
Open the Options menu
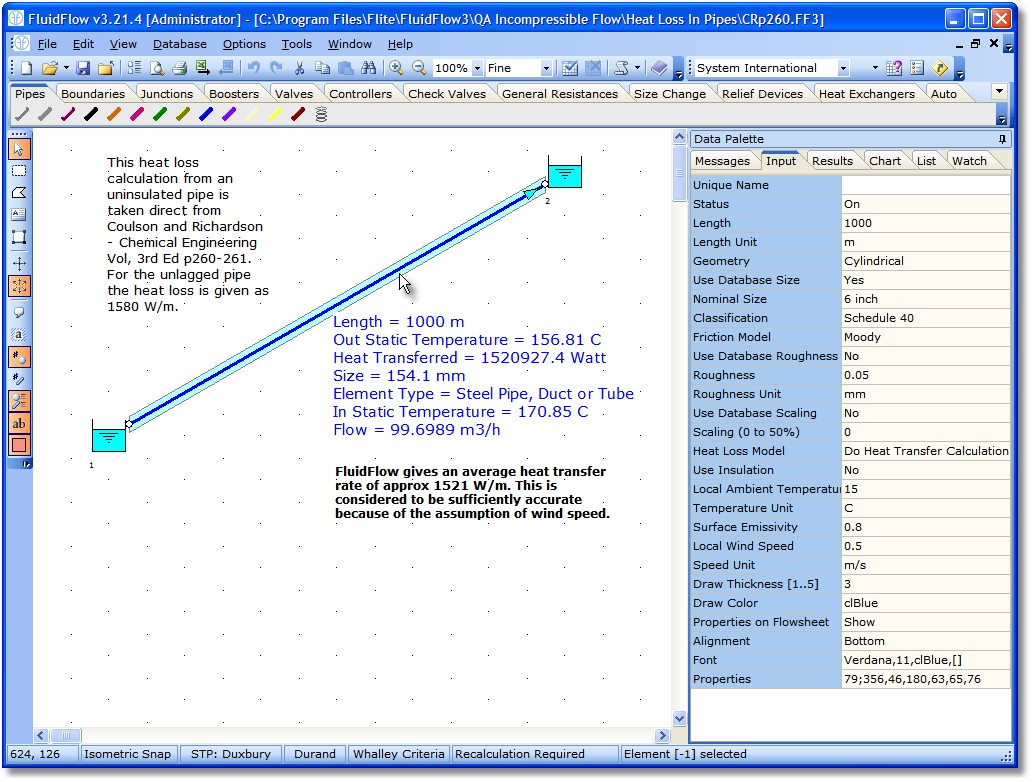point(244,44)
